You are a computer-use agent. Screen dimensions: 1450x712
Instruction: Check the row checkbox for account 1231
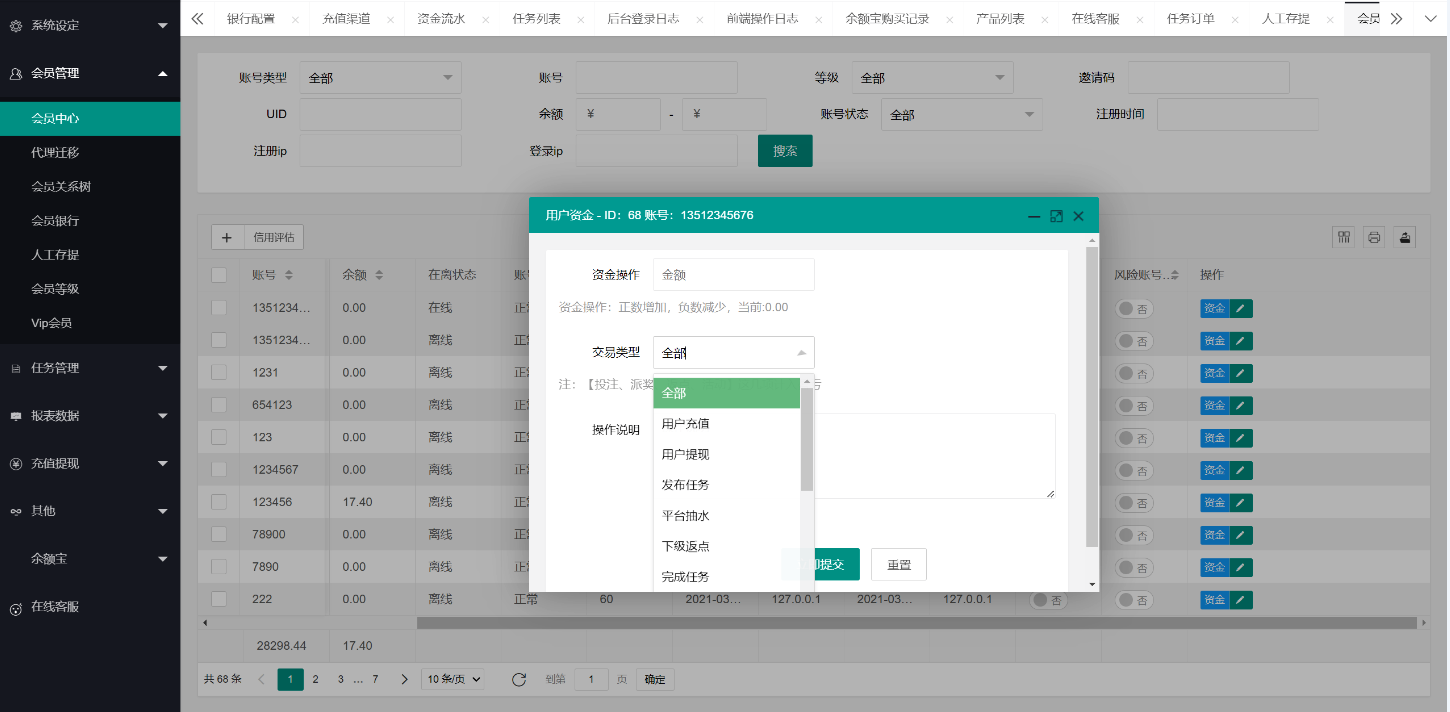point(219,373)
